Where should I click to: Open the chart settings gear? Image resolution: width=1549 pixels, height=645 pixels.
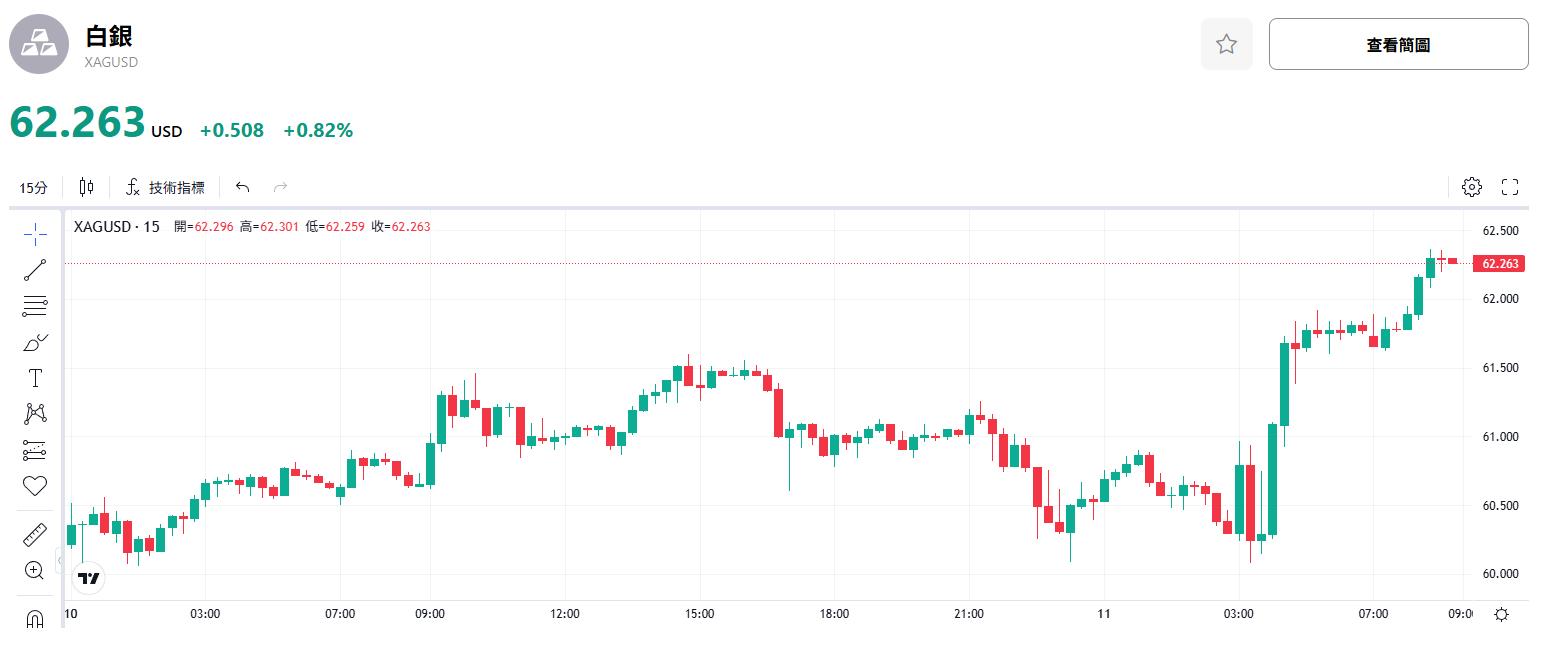1471,187
